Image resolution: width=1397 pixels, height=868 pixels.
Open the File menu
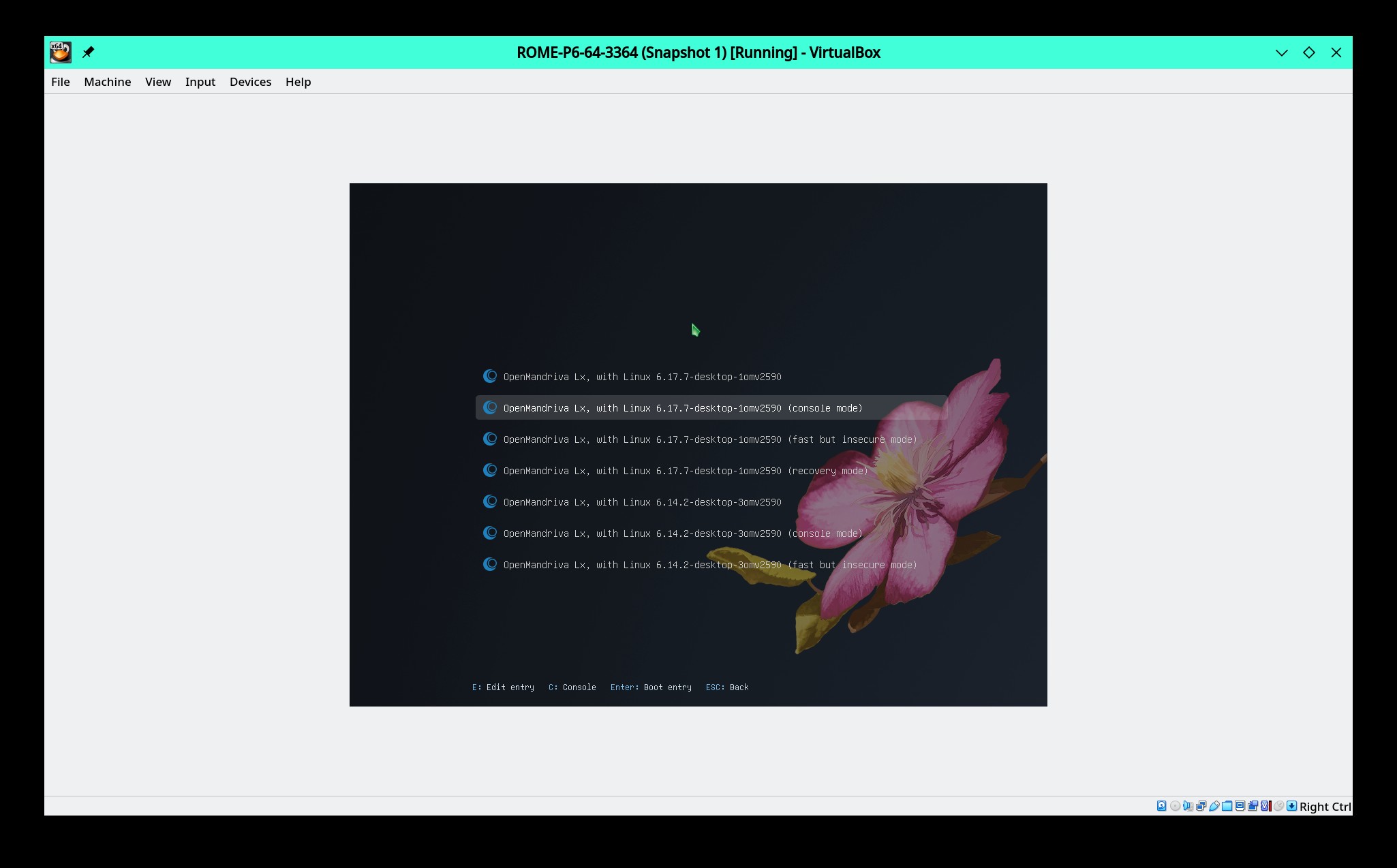pyautogui.click(x=60, y=82)
